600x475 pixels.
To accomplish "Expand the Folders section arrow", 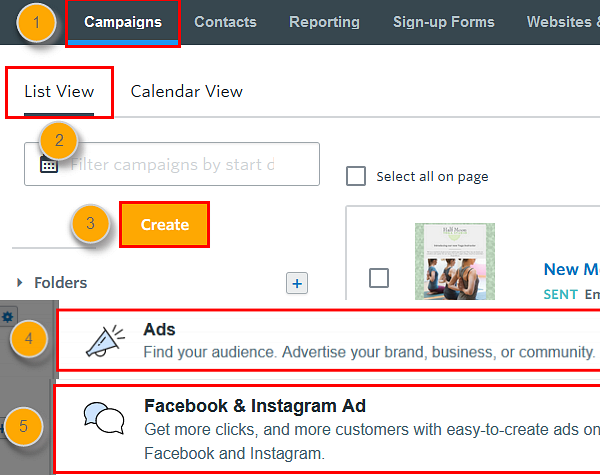I will tap(20, 282).
